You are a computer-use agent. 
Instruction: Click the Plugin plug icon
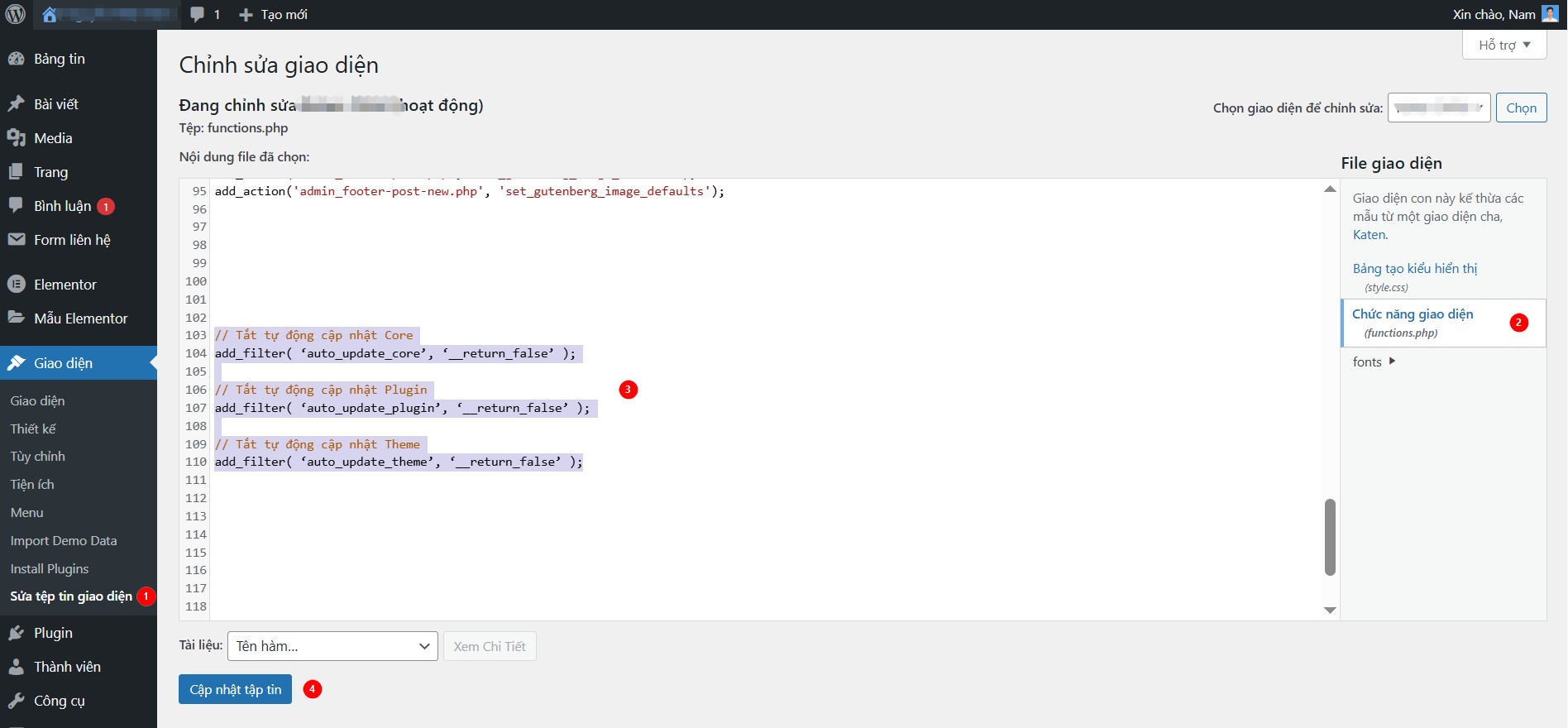point(17,633)
